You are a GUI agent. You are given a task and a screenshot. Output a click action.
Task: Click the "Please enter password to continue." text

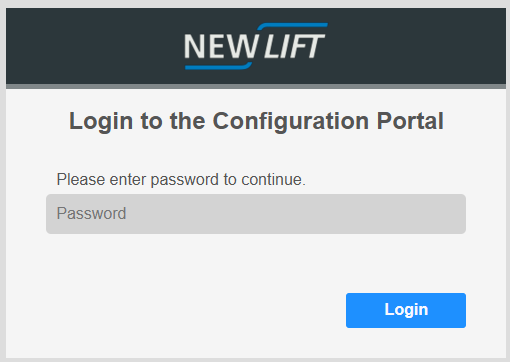[181, 180]
